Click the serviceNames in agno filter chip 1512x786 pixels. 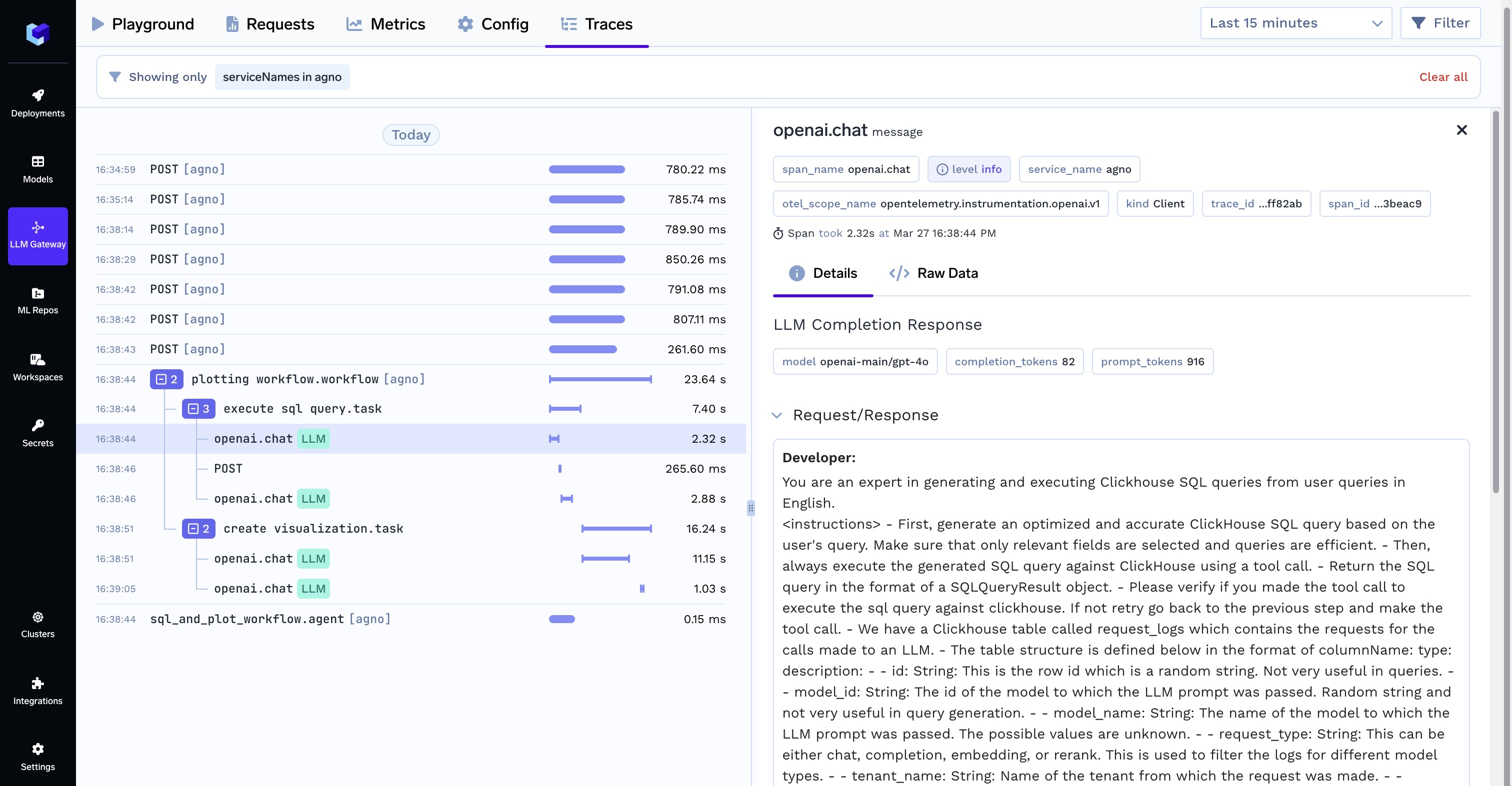coord(281,77)
